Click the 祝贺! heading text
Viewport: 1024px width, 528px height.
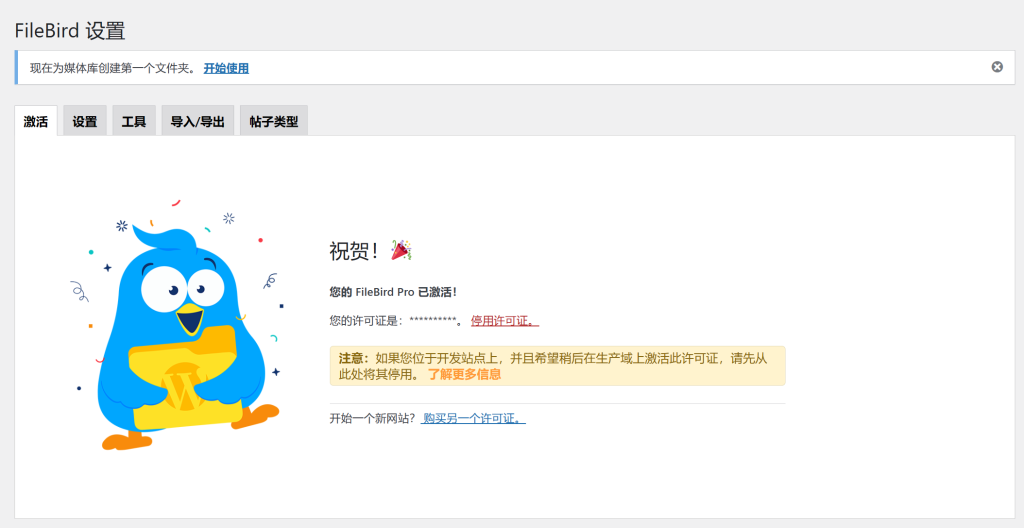(353, 251)
